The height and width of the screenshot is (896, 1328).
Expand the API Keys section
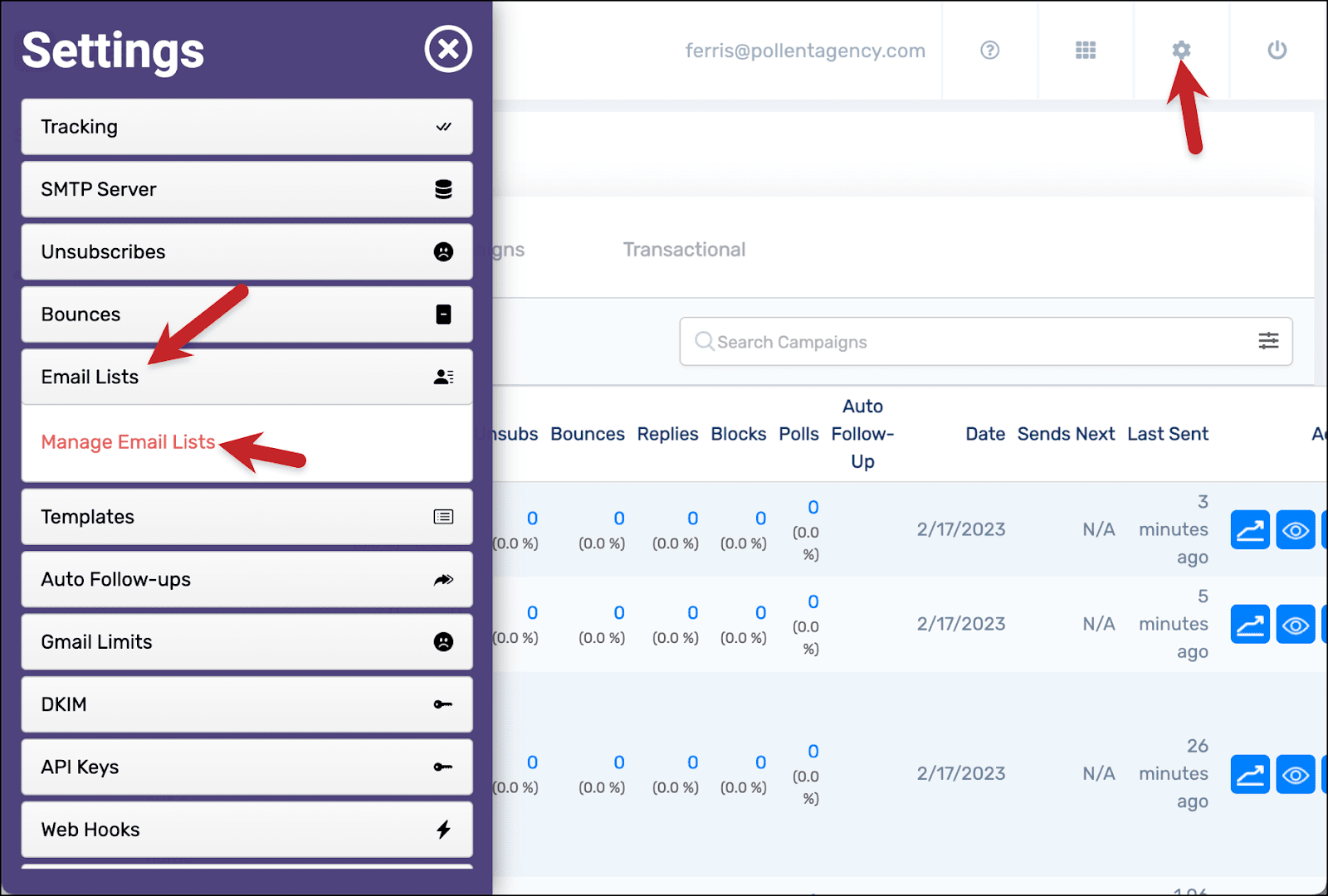tap(247, 767)
